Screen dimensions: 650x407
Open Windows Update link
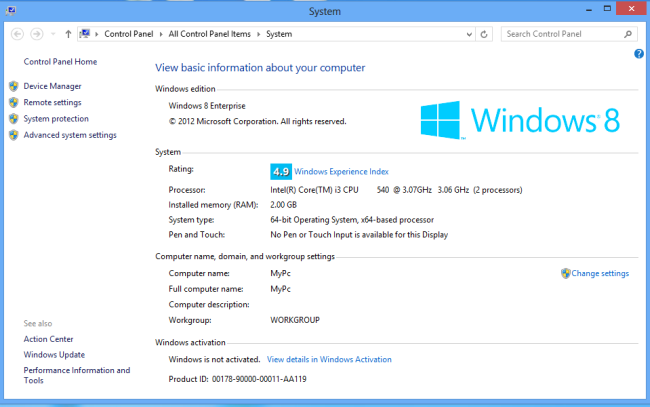(54, 355)
